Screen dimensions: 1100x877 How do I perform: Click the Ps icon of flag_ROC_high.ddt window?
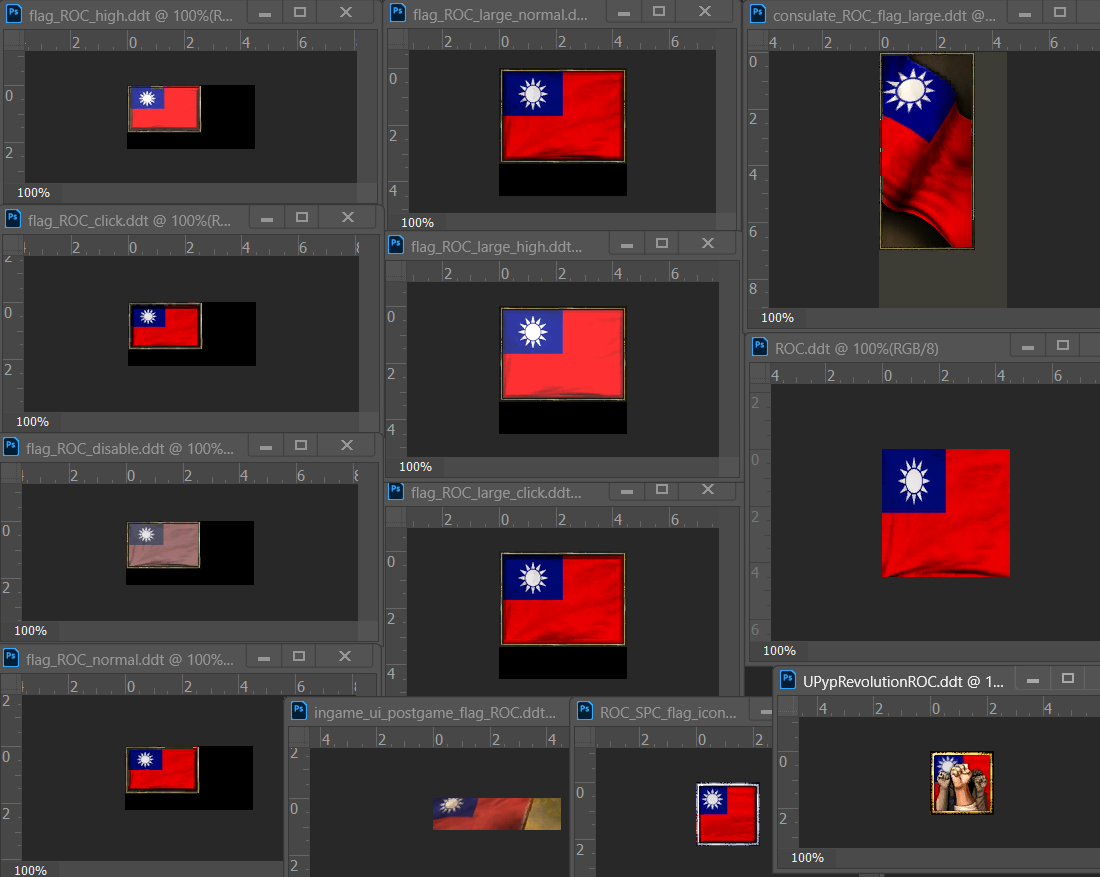tap(13, 12)
